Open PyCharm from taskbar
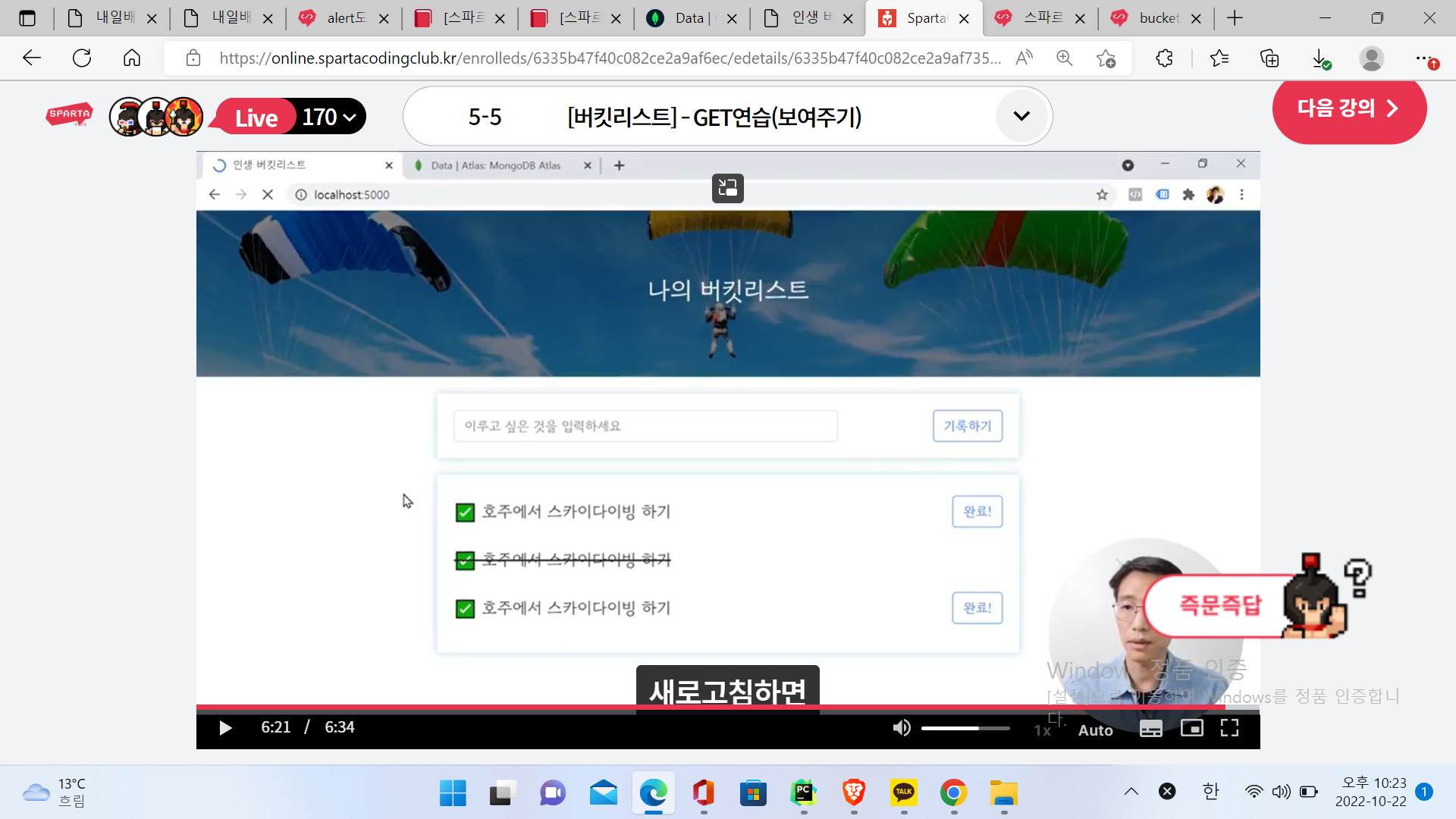The height and width of the screenshot is (819, 1456). click(803, 793)
